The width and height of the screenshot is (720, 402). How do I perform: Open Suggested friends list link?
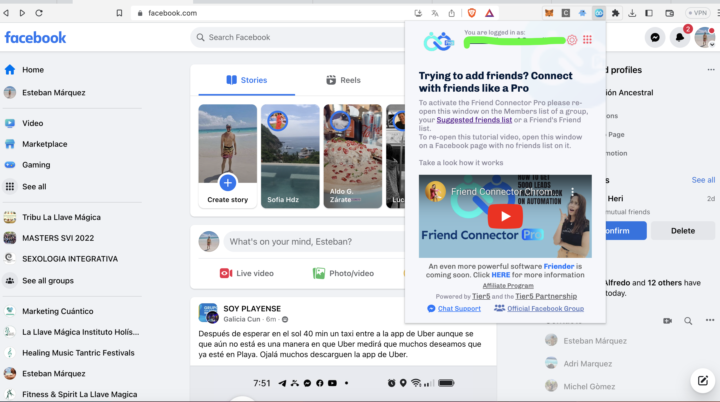tap(474, 120)
